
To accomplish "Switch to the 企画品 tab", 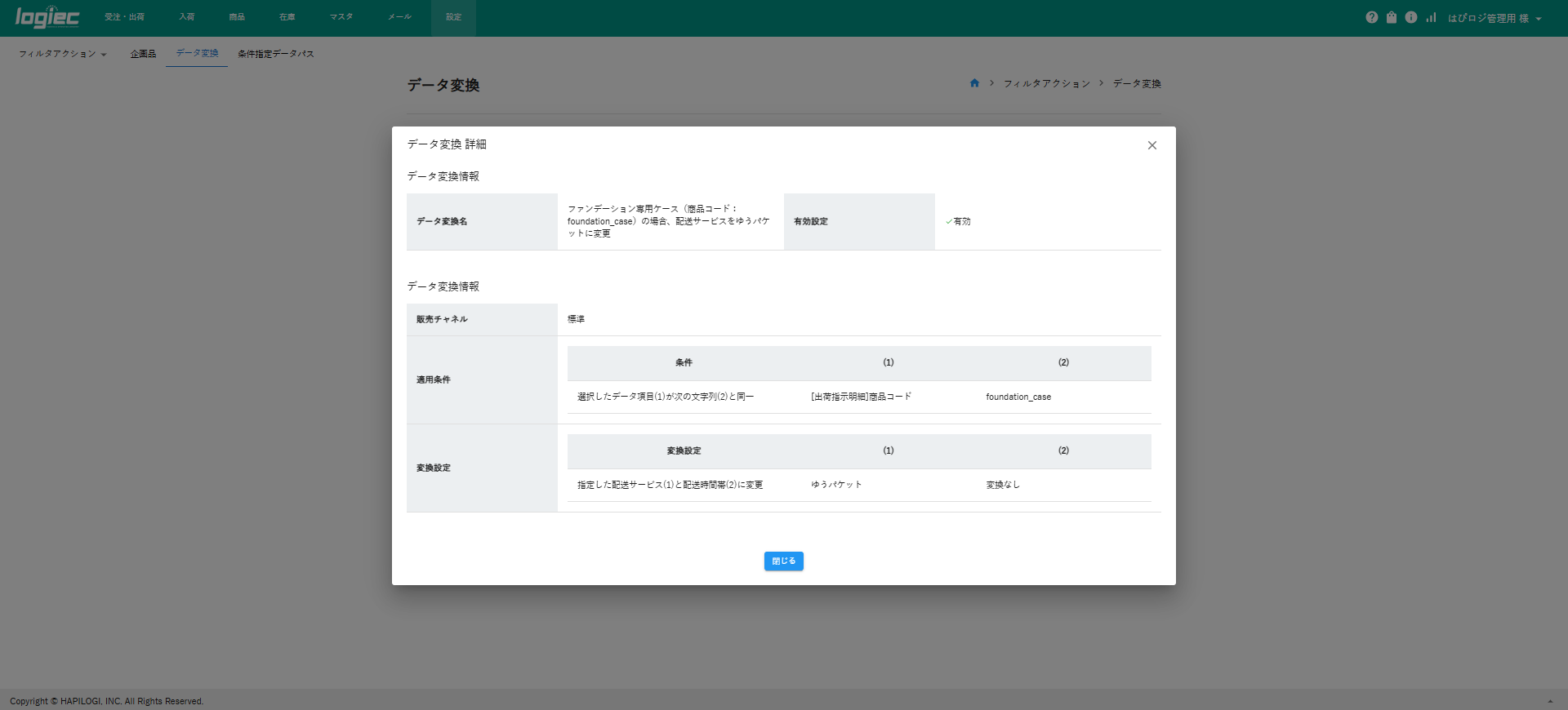I will coord(143,54).
